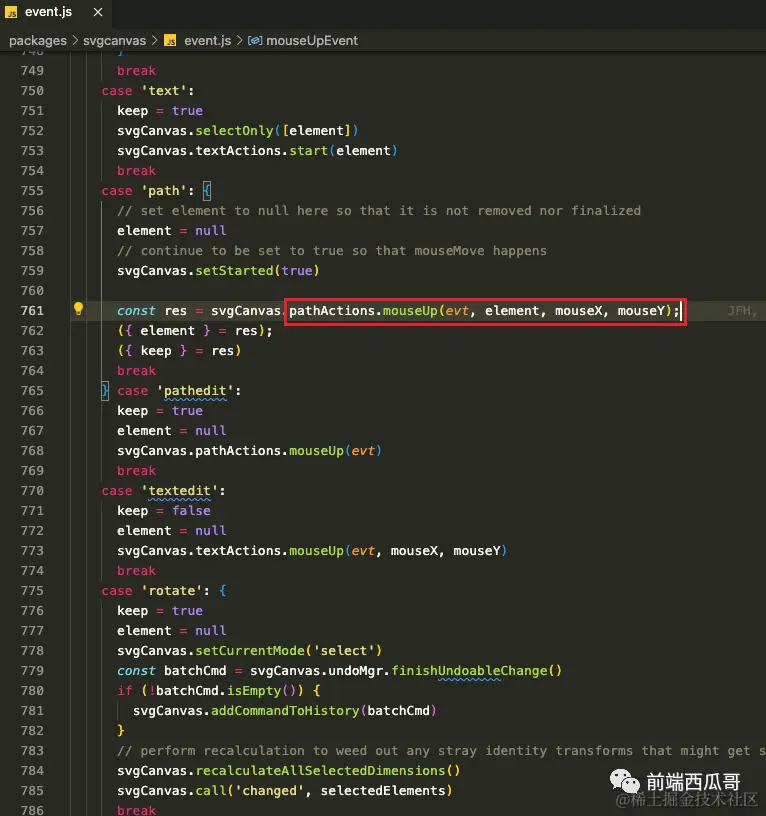This screenshot has width=766, height=816.
Task: Click the event.js breadcrumb segment
Action: [207, 41]
